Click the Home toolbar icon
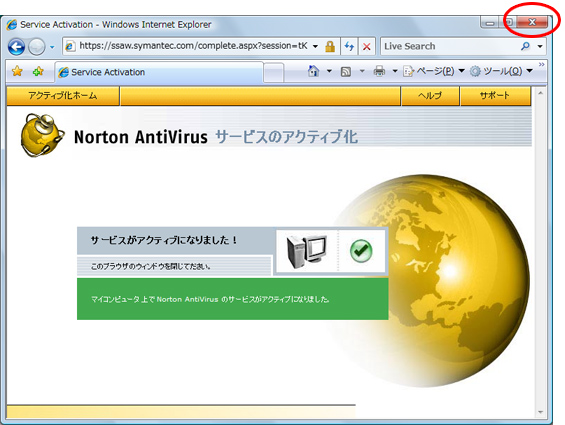The width and height of the screenshot is (565, 425). click(x=313, y=71)
